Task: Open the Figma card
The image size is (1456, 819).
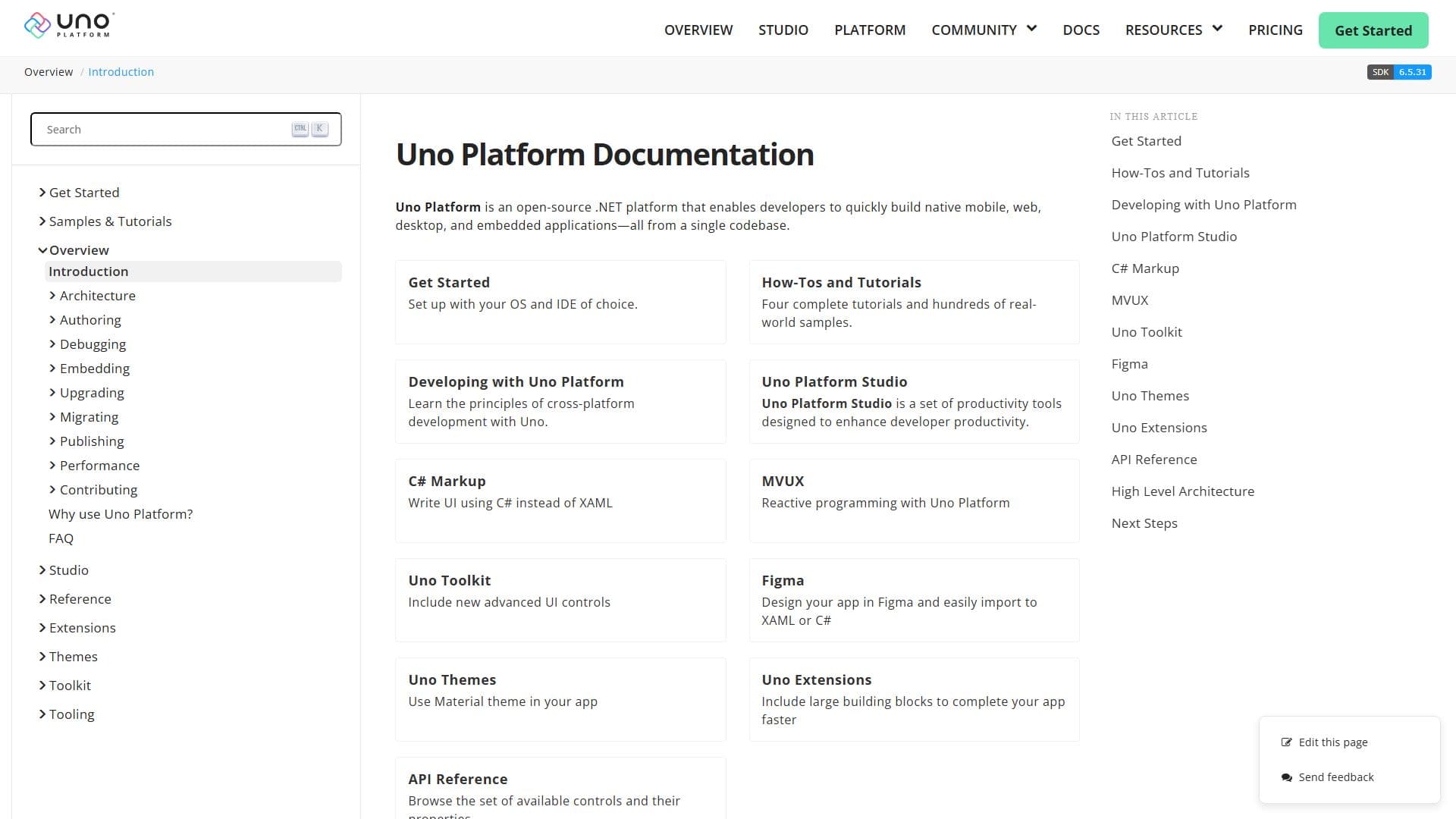Action: coord(914,600)
